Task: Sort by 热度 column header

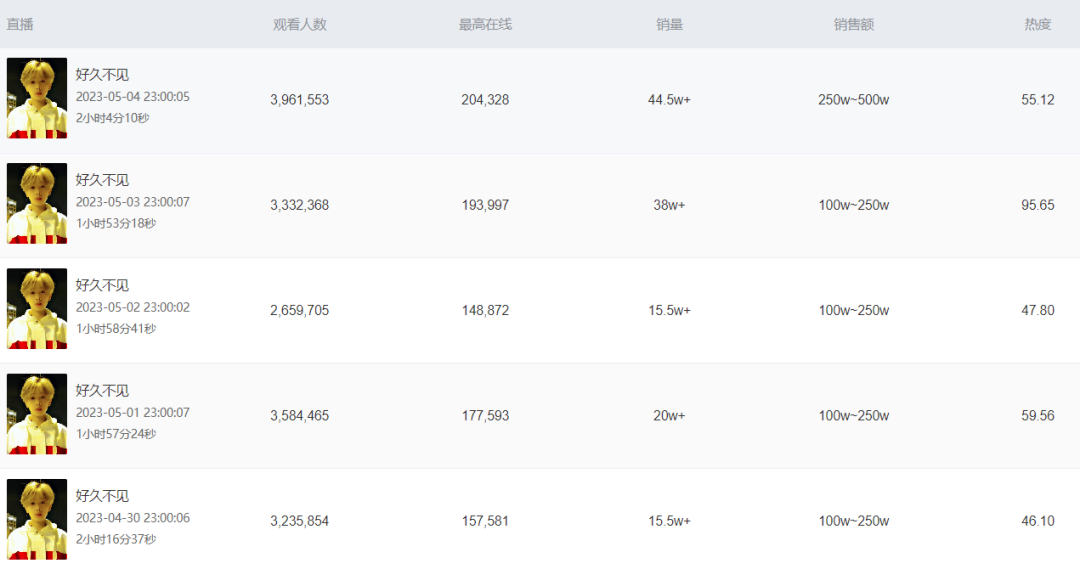Action: tap(1037, 24)
